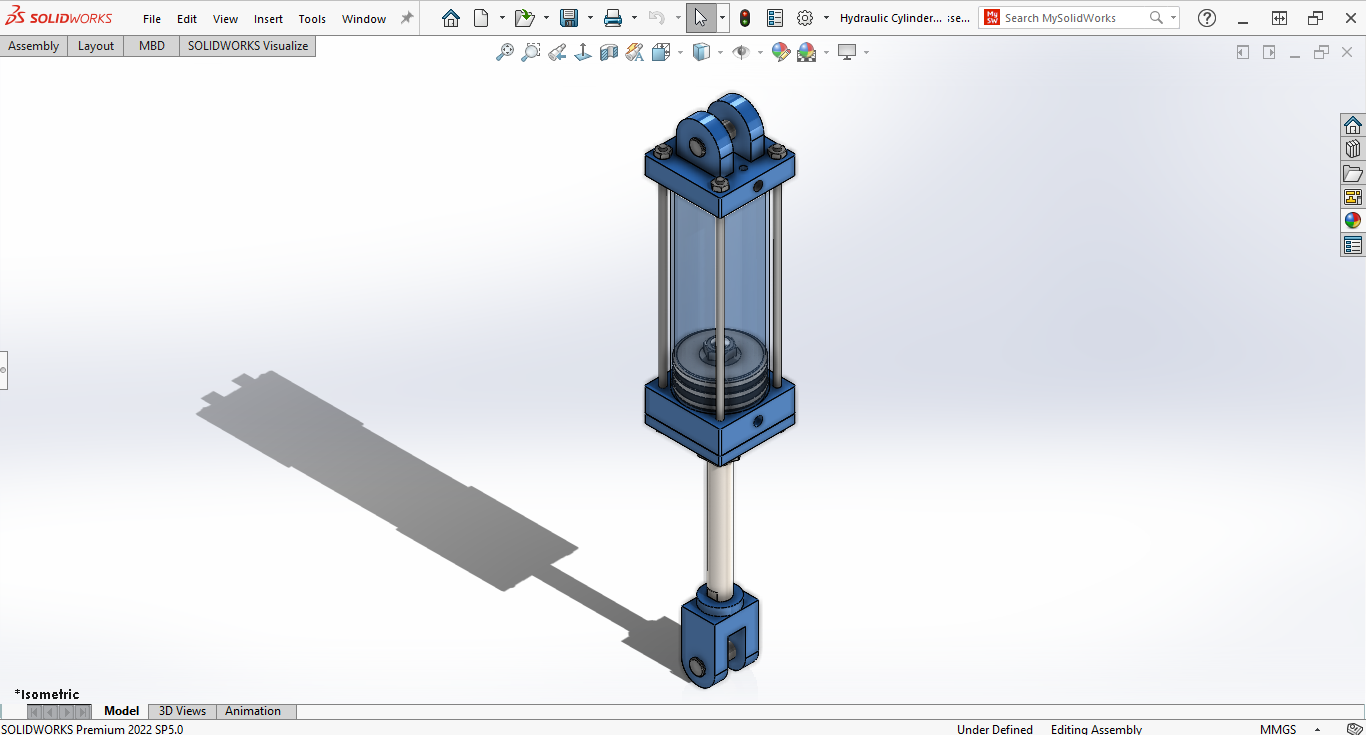1366x735 pixels.
Task: Open the Insert menu
Action: click(269, 19)
